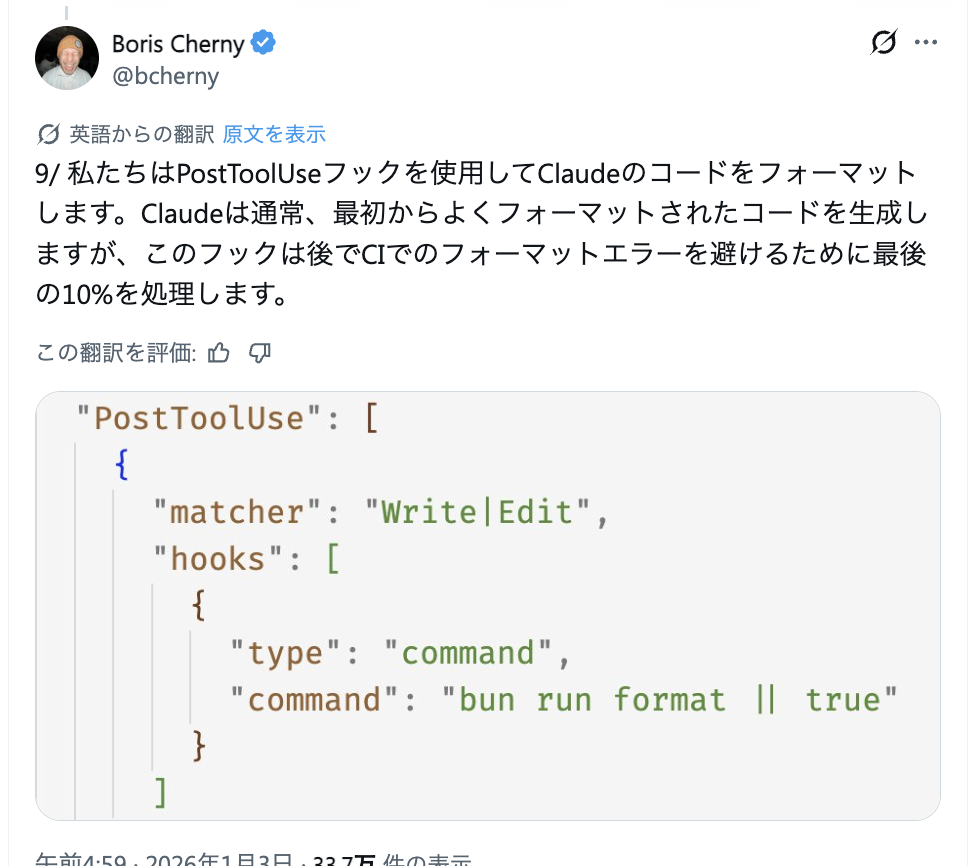Click the "hooks" key in the code image
This screenshot has height=866, width=970.
(218, 558)
